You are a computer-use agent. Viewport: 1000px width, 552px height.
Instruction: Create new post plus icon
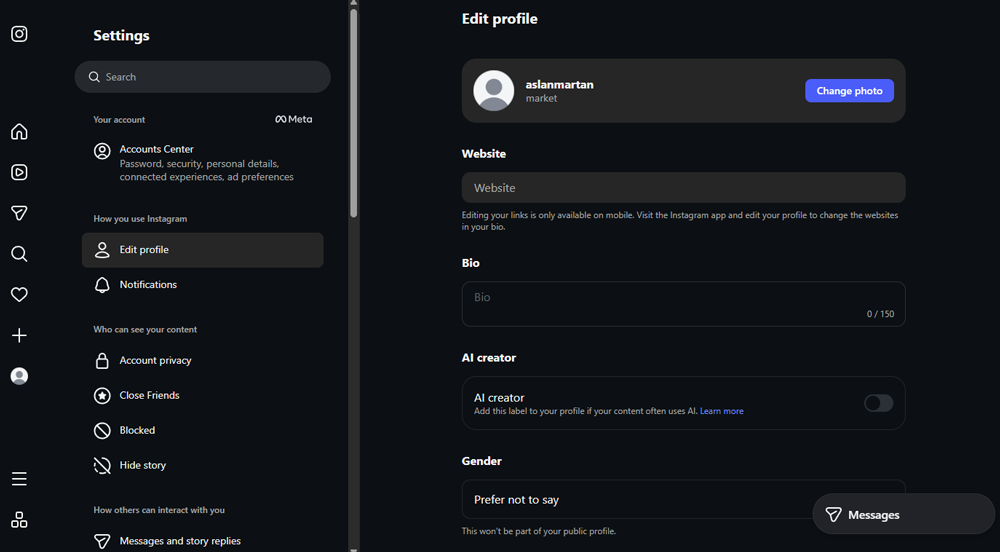pyautogui.click(x=19, y=335)
